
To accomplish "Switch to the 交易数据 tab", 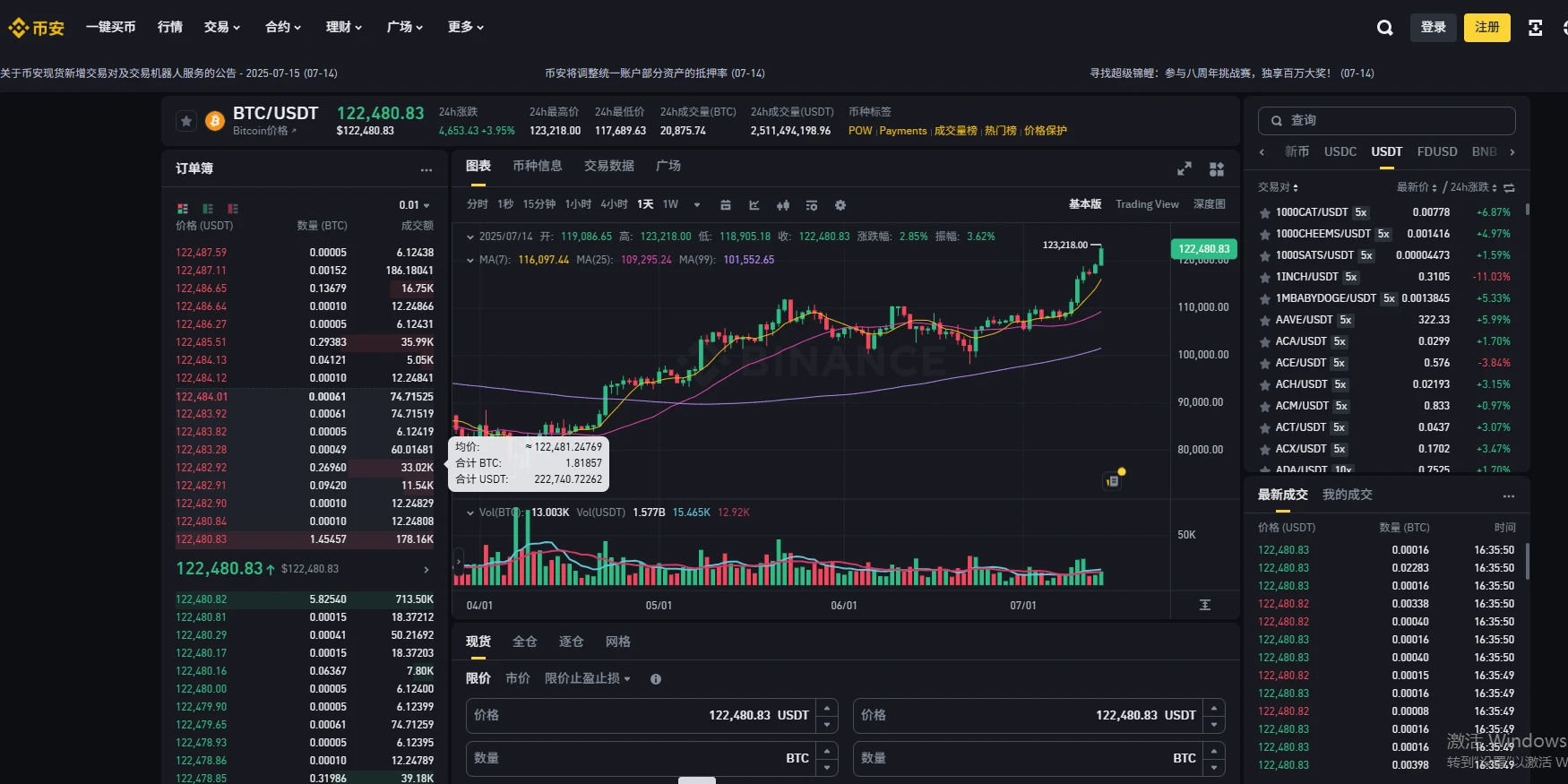I will (609, 166).
